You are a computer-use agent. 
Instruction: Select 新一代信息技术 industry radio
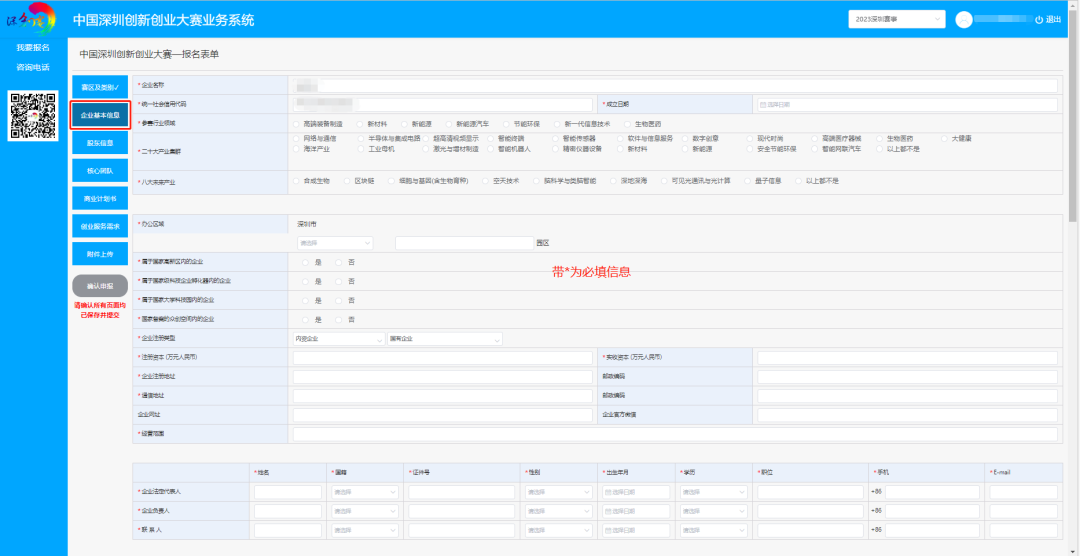tap(557, 124)
